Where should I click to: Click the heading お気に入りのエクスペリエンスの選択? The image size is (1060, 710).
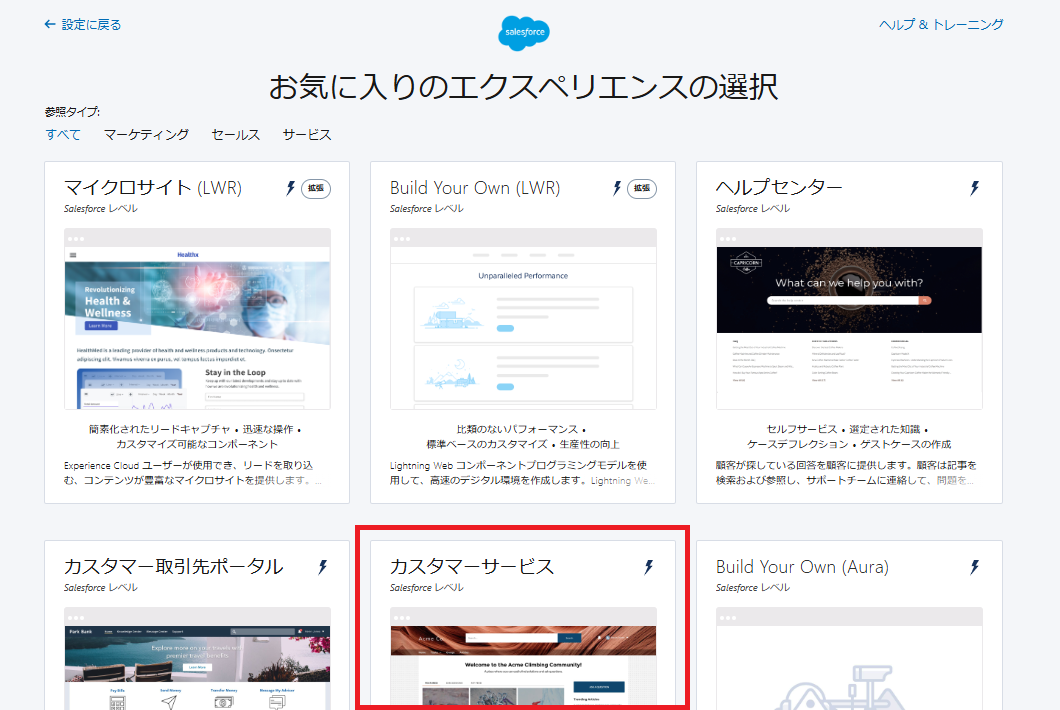coord(524,87)
